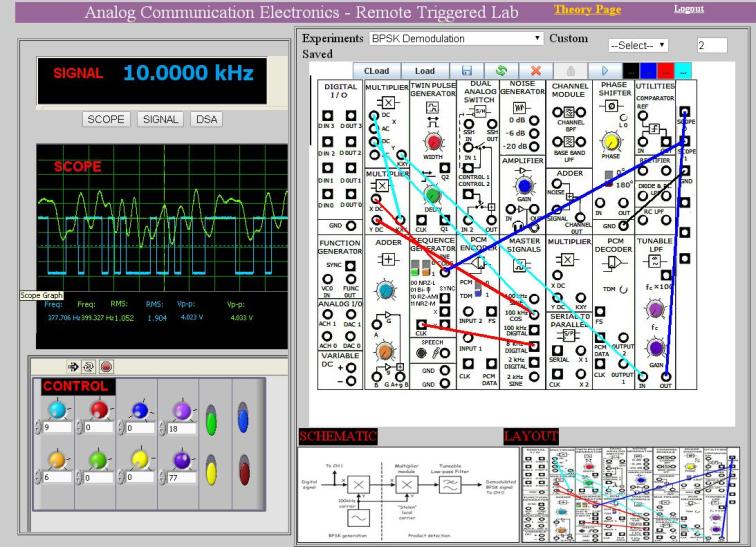Click the stepper arrows beside value 18
This screenshot has width=756, height=547.
[x=165, y=428]
